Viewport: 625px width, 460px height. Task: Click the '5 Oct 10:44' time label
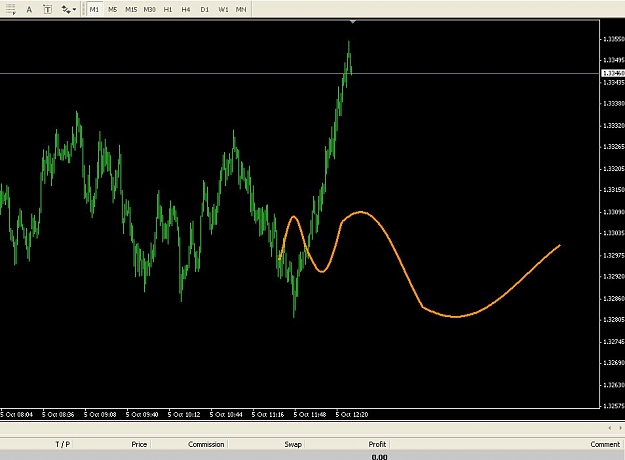click(226, 415)
